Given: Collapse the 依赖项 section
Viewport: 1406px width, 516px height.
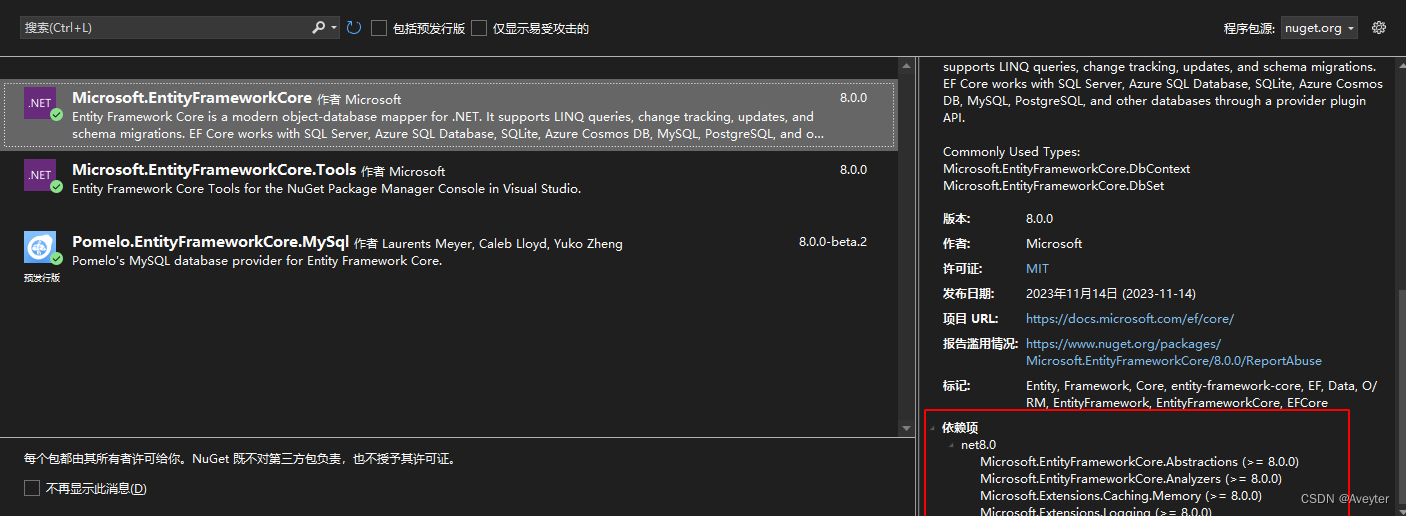Looking at the screenshot, I should [x=934, y=428].
